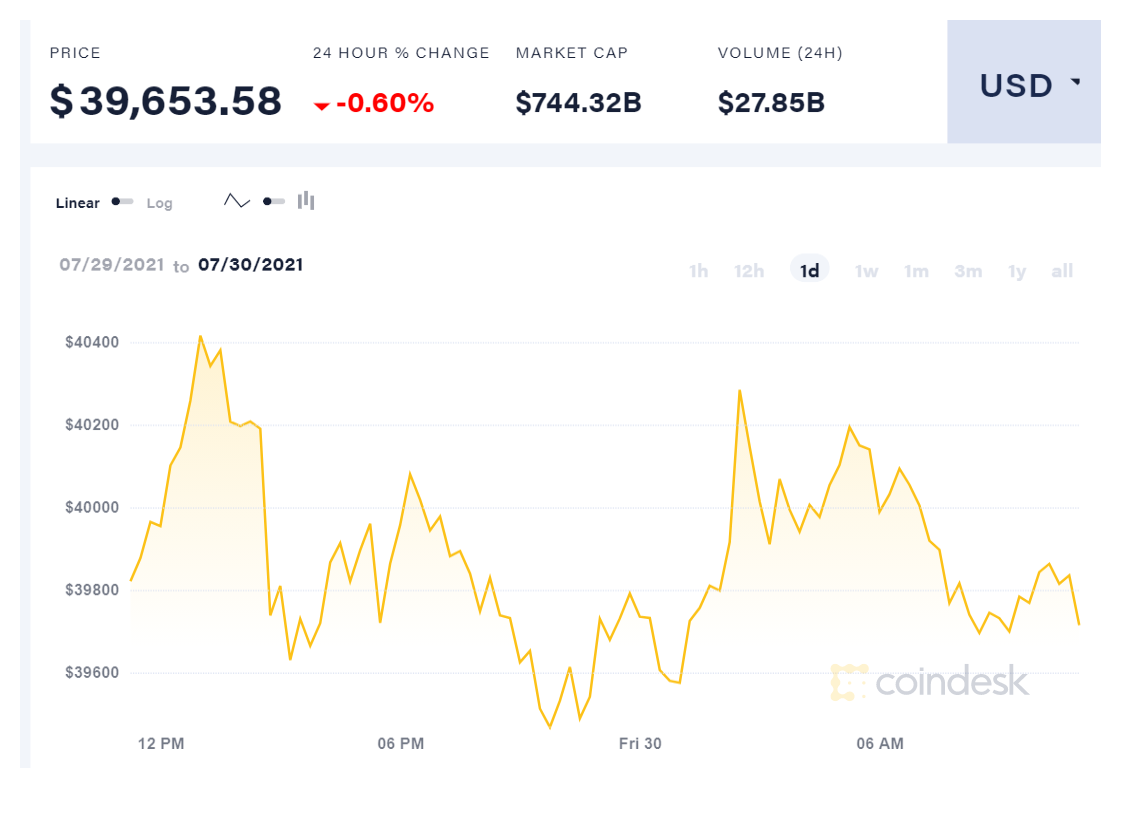Viewport: 1121px width, 828px height.
Task: Click the Linear scale label
Action: 78,203
